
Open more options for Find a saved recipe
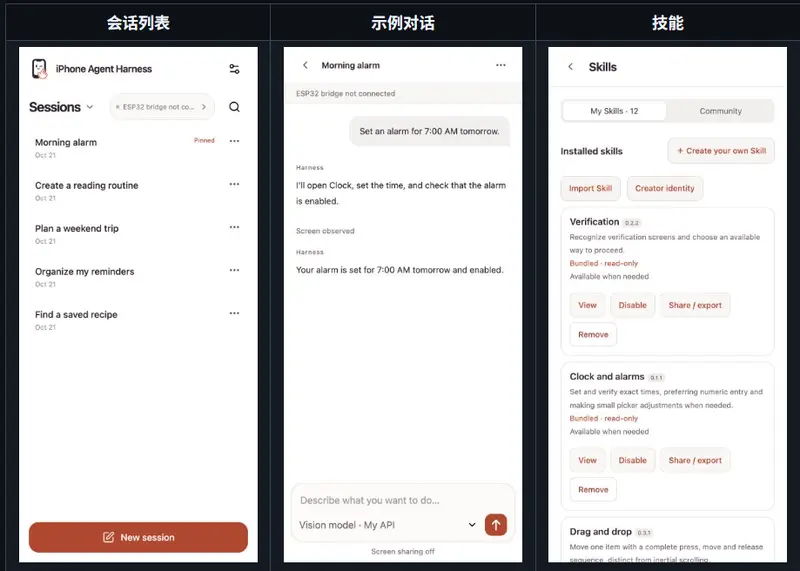(x=234, y=313)
